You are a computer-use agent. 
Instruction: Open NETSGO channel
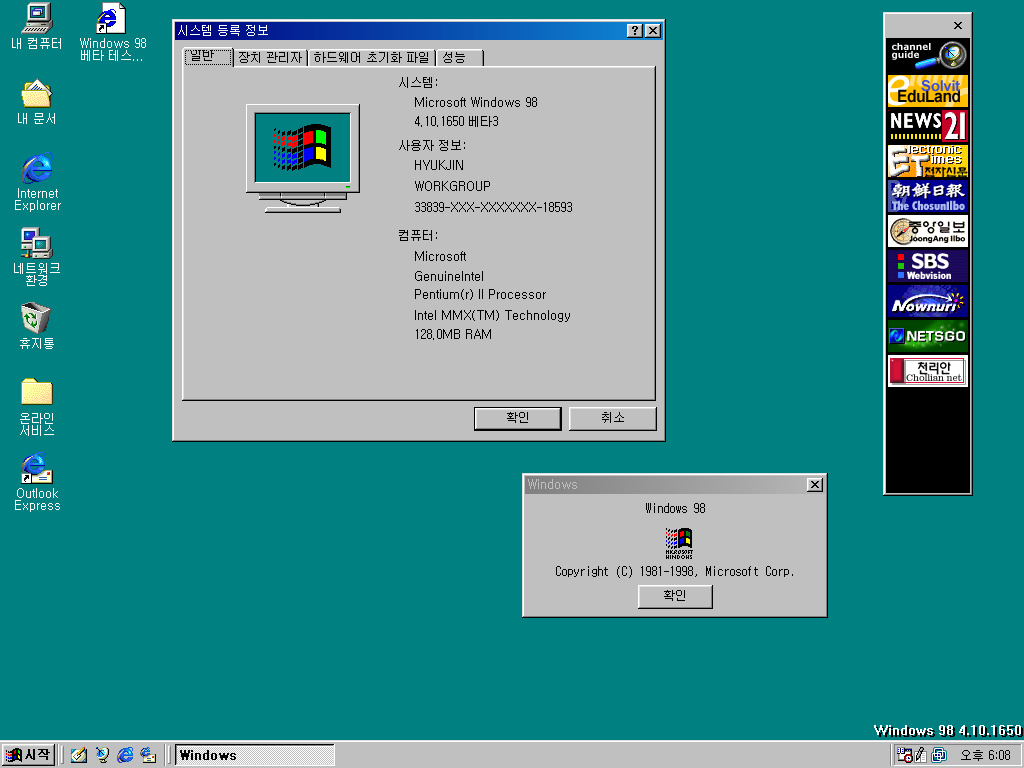(927, 336)
